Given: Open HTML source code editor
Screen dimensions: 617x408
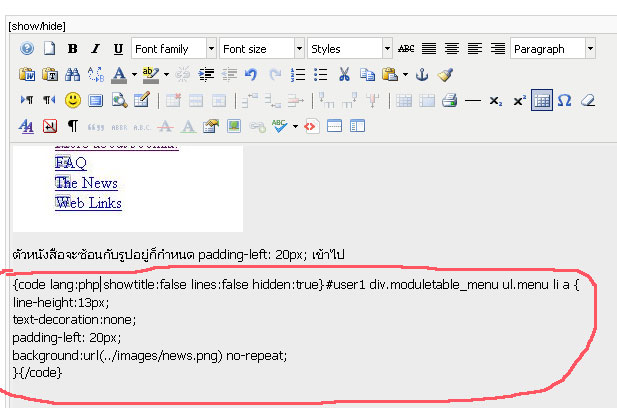Looking at the screenshot, I should coord(311,126).
